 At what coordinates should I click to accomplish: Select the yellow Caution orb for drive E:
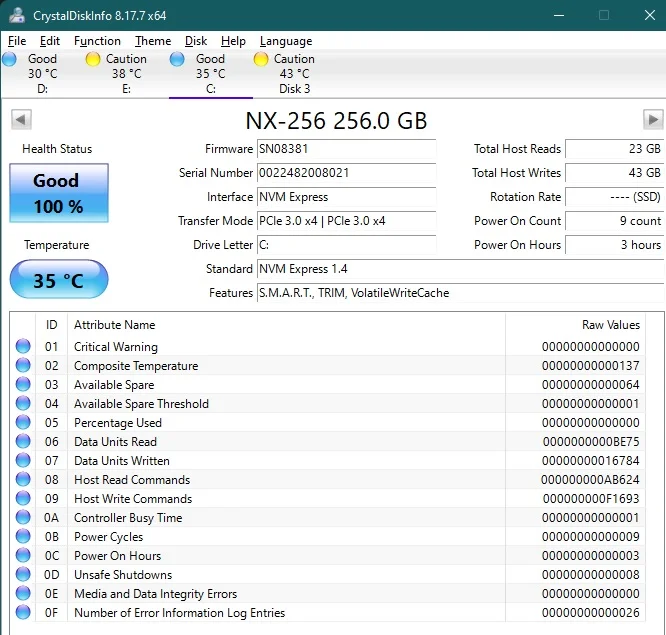pos(93,59)
